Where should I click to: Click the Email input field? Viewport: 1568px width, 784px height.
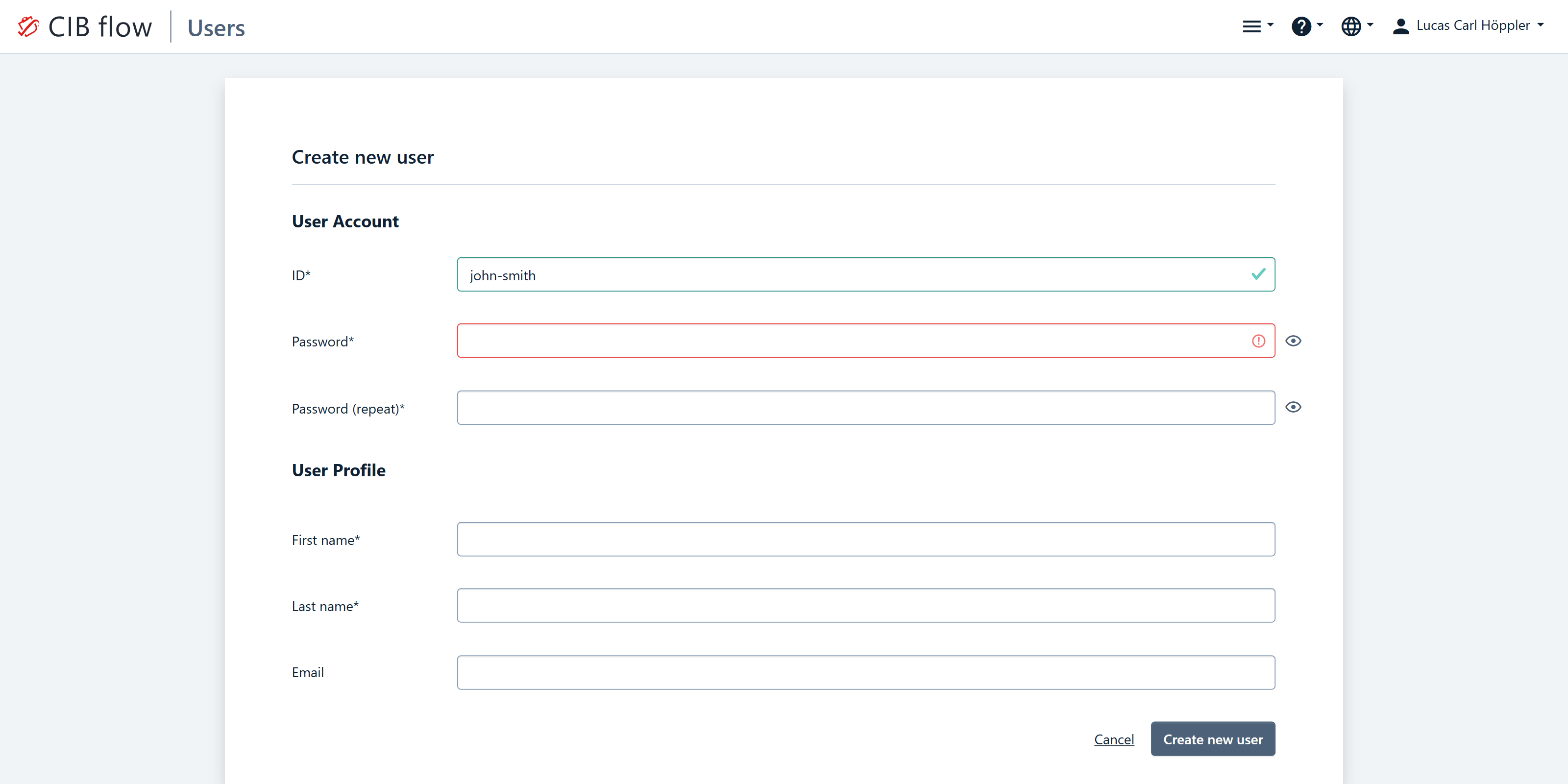(x=864, y=672)
